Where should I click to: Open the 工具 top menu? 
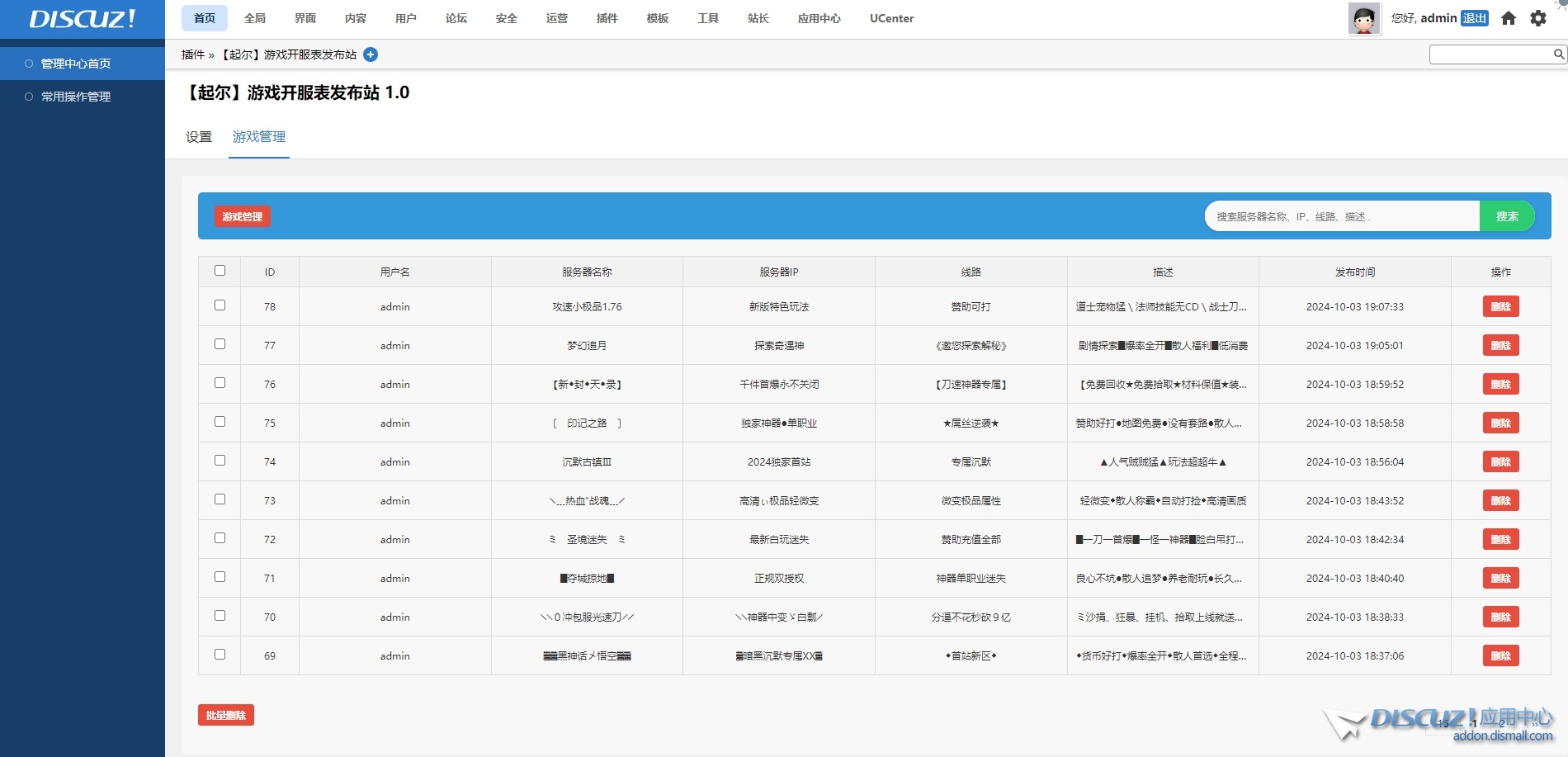708,18
